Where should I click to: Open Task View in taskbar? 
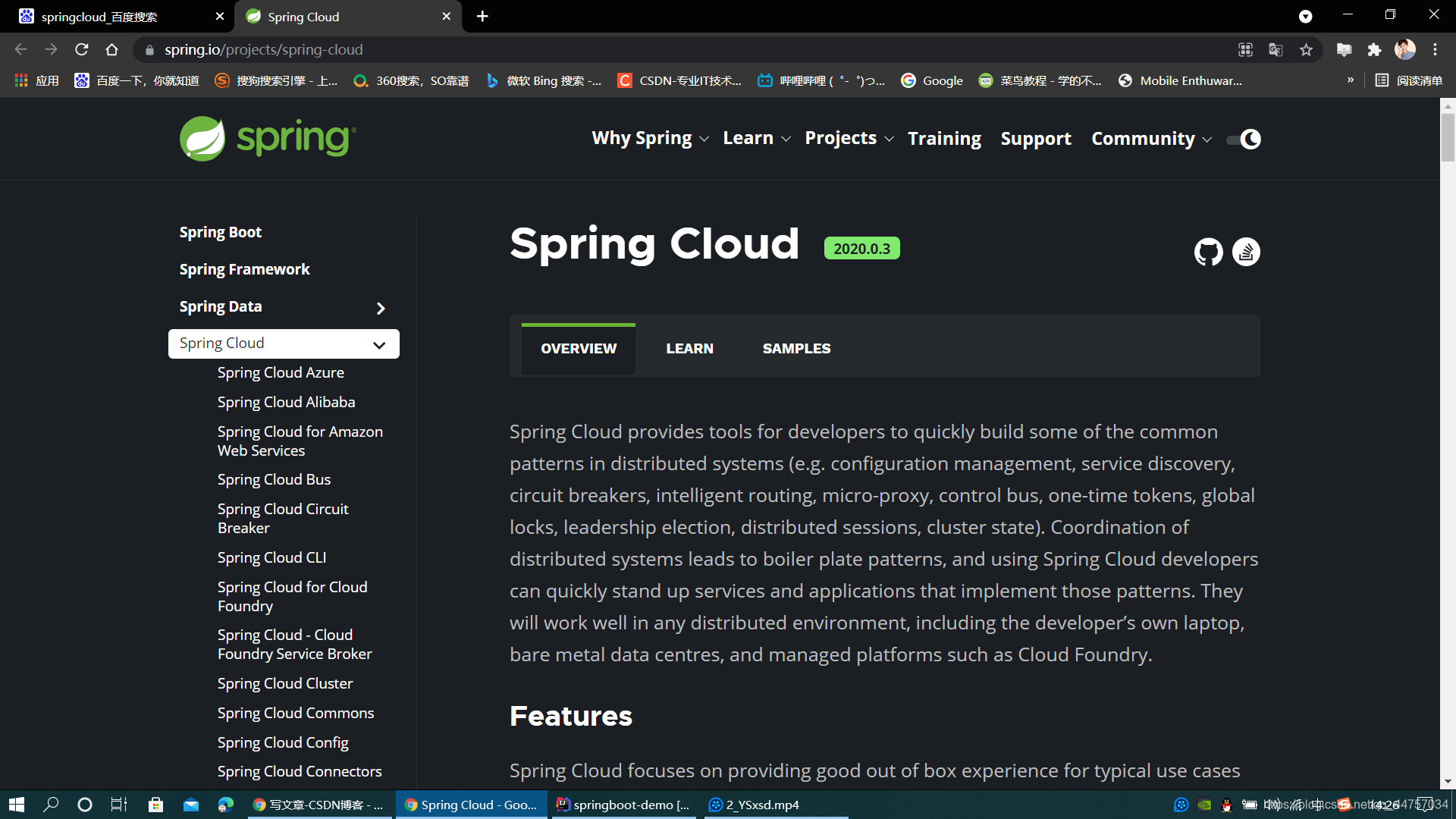[119, 805]
